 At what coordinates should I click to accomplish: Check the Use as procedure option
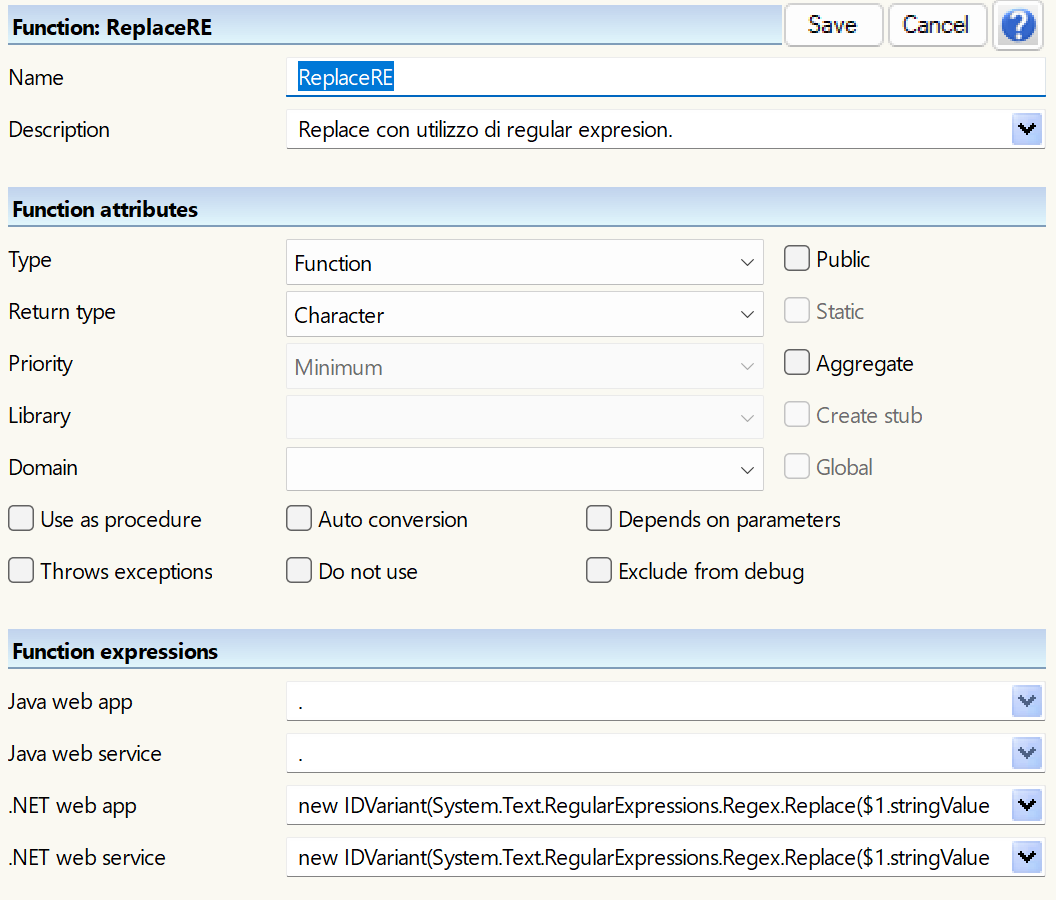click(21, 519)
